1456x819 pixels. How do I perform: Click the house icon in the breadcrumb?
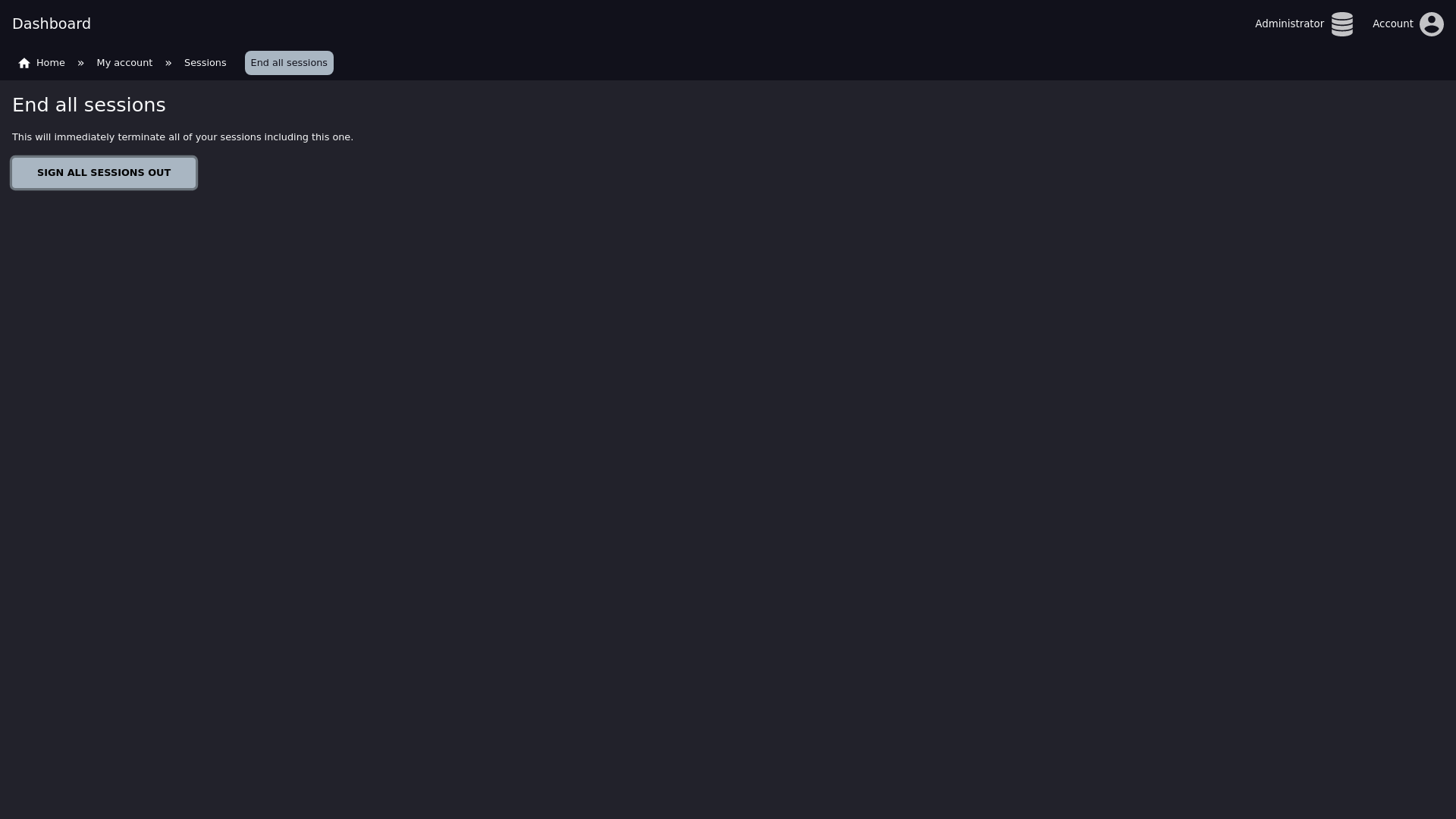point(24,63)
